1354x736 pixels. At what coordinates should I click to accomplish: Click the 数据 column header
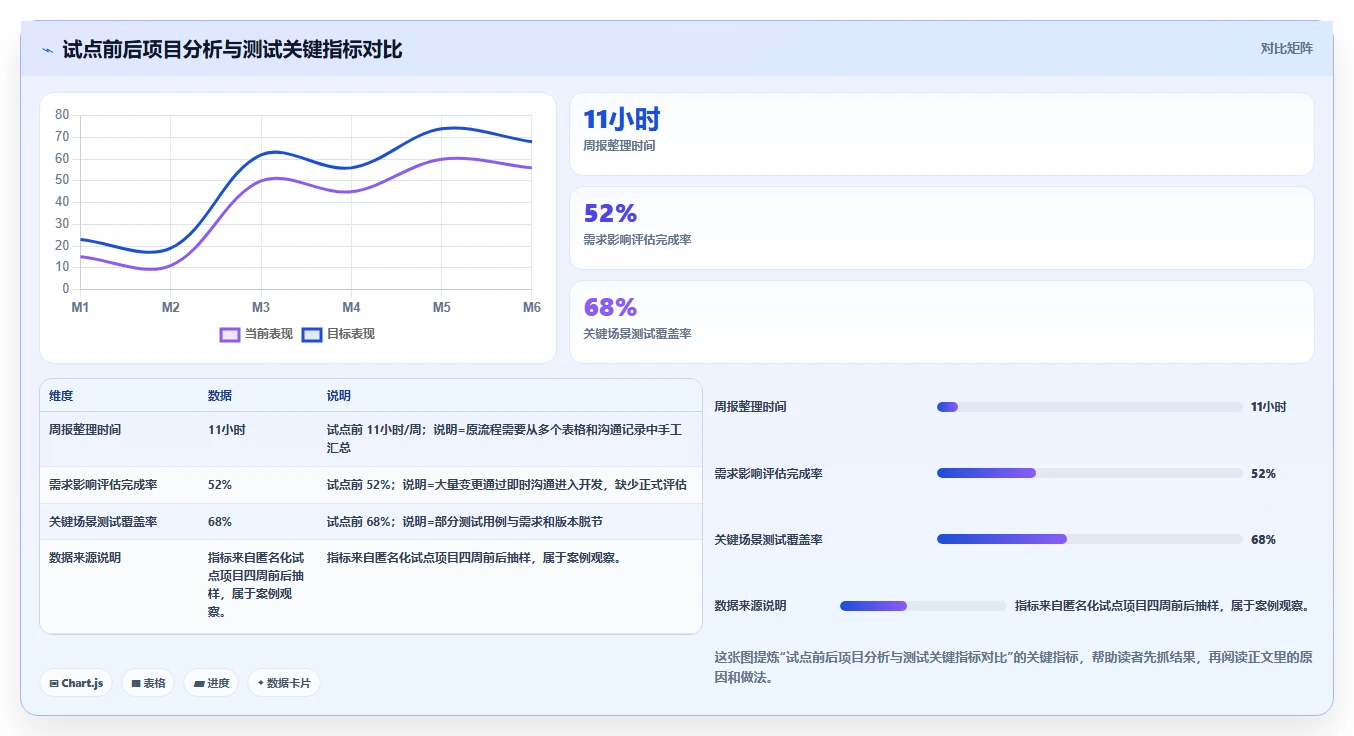220,396
